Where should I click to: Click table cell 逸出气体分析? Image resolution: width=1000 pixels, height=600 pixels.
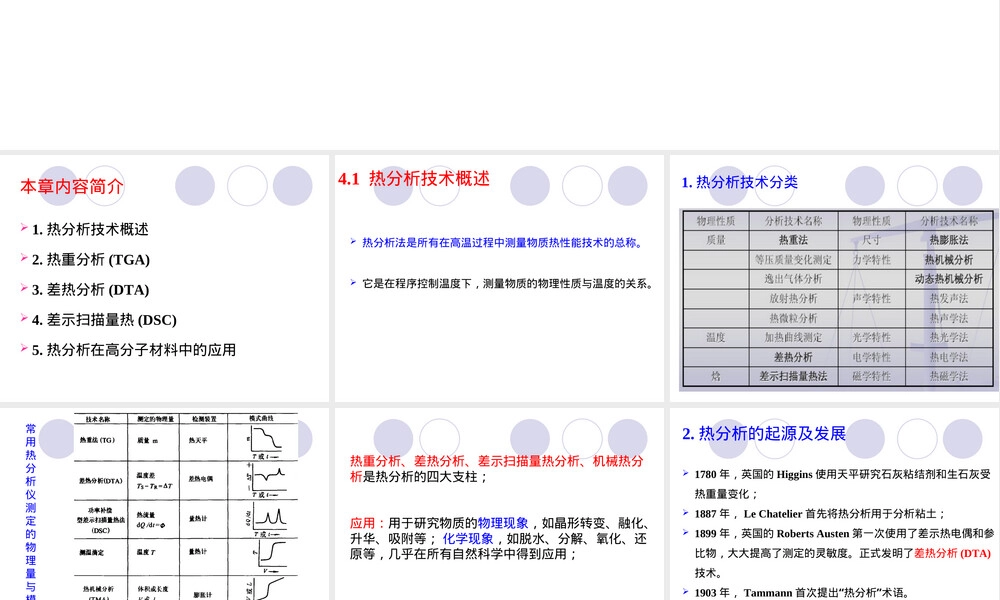(x=793, y=279)
